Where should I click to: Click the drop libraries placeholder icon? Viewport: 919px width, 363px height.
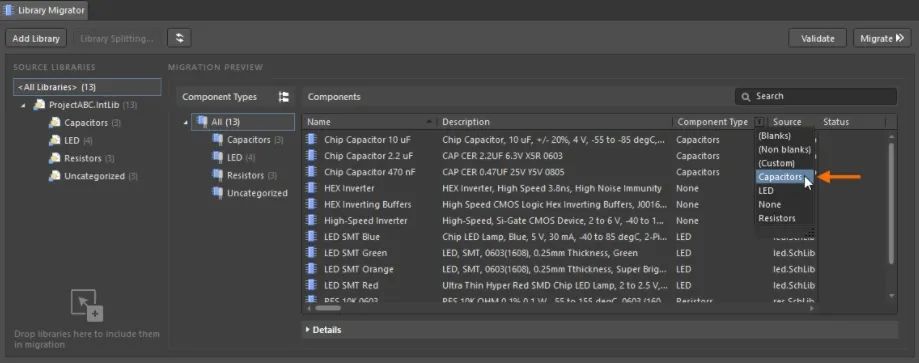pyautogui.click(x=87, y=305)
